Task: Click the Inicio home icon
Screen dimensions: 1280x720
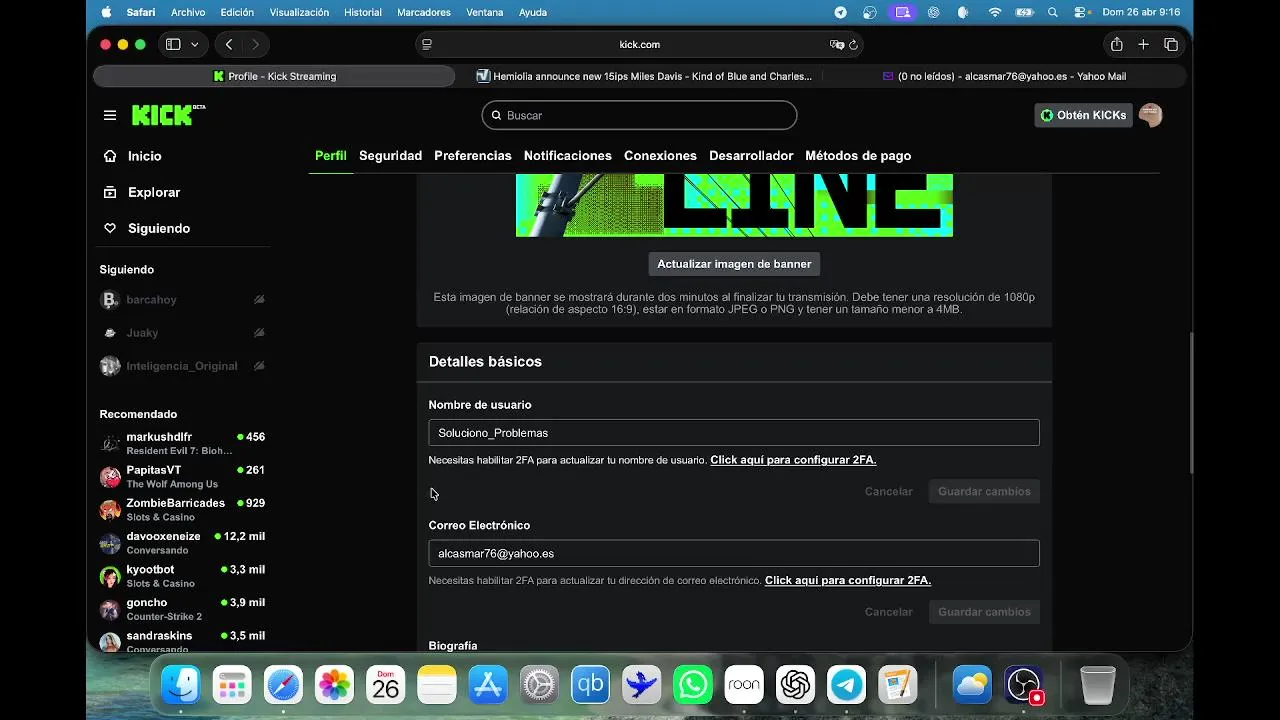Action: (x=110, y=156)
